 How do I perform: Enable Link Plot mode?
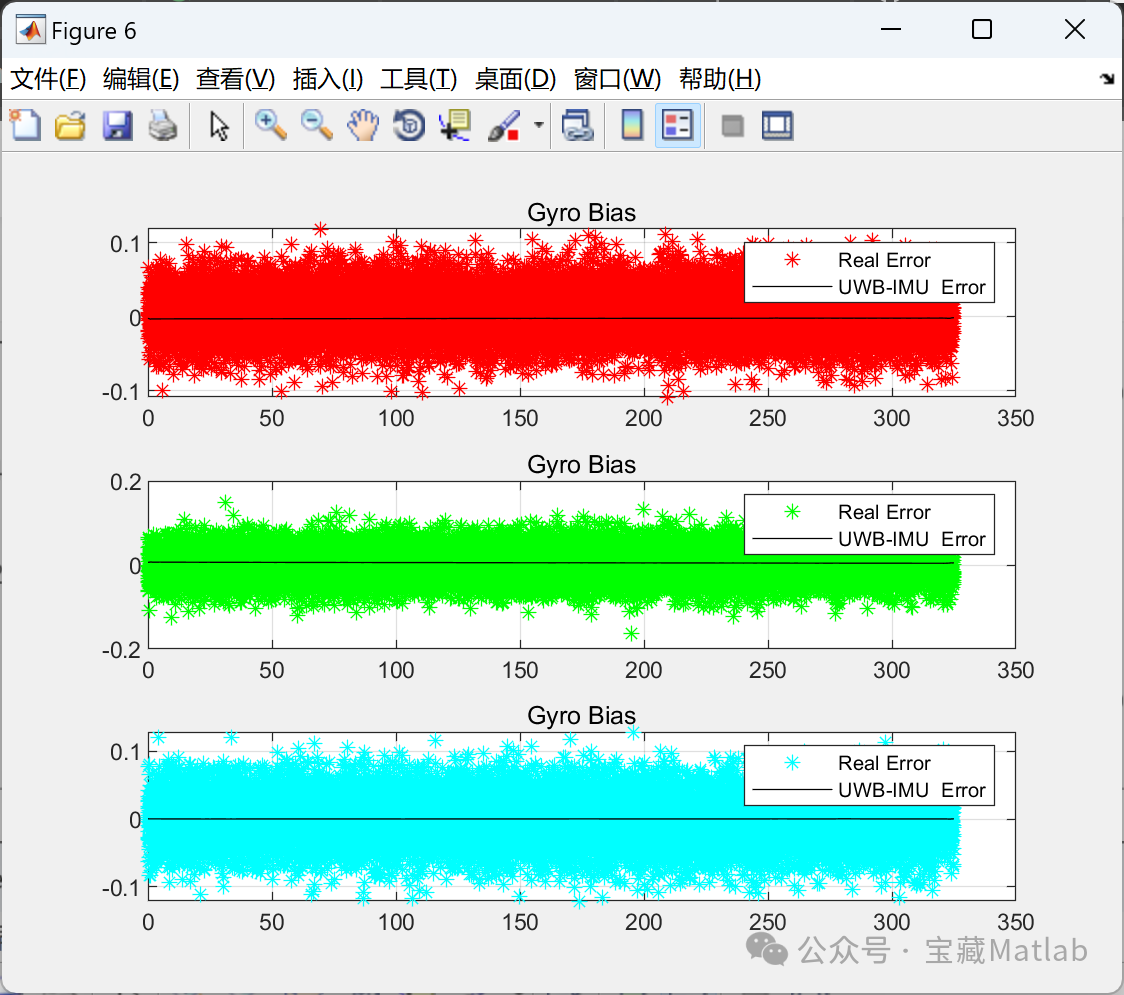pyautogui.click(x=578, y=125)
